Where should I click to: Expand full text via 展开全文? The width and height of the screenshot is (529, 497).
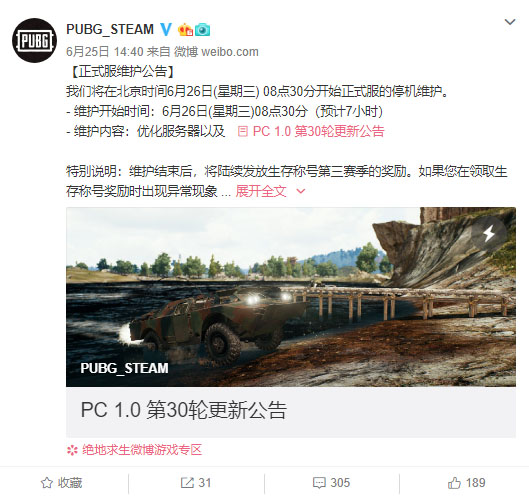[261, 191]
